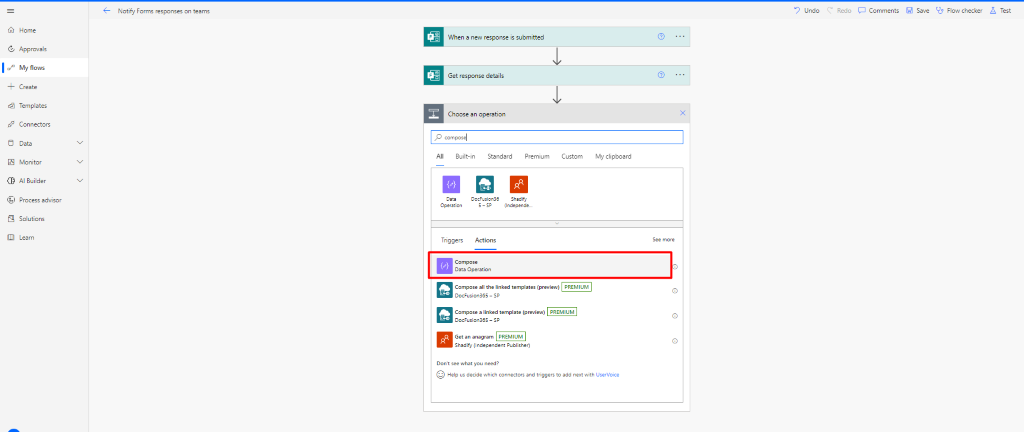Viewport: 1024px width, 432px height.
Task: Close the Choose an operation panel
Action: click(683, 114)
